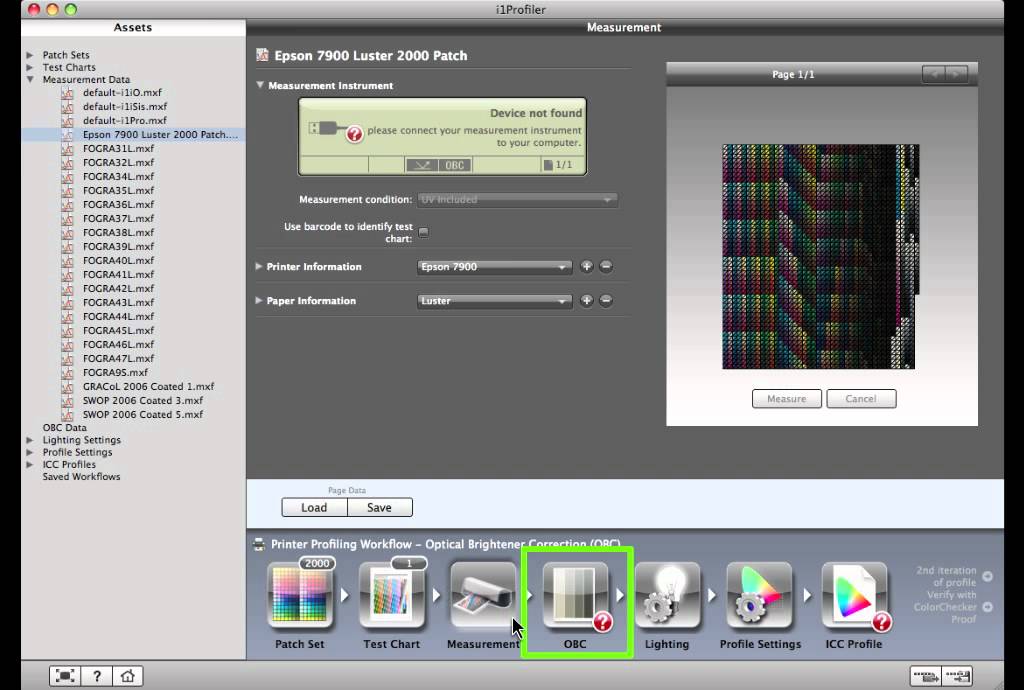Click the Verify with ColorChecker Proof arrow icon
Image resolution: width=1024 pixels, height=690 pixels.
tap(987, 607)
